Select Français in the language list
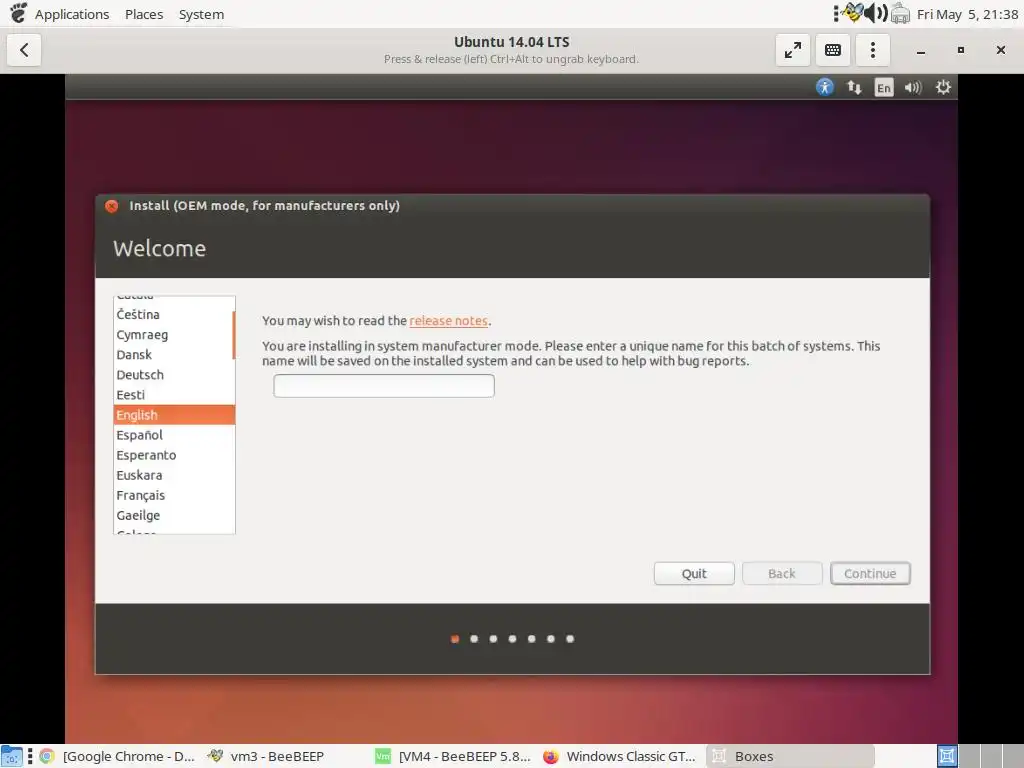 coord(173,496)
